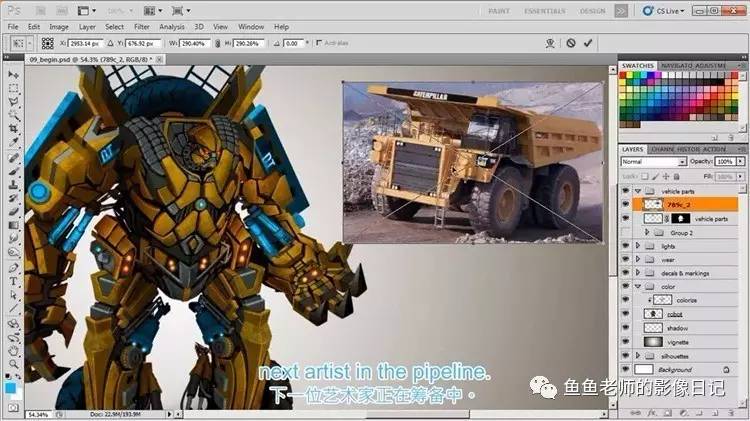
Task: Toggle relative positioning triangle icon
Action: click(110, 43)
